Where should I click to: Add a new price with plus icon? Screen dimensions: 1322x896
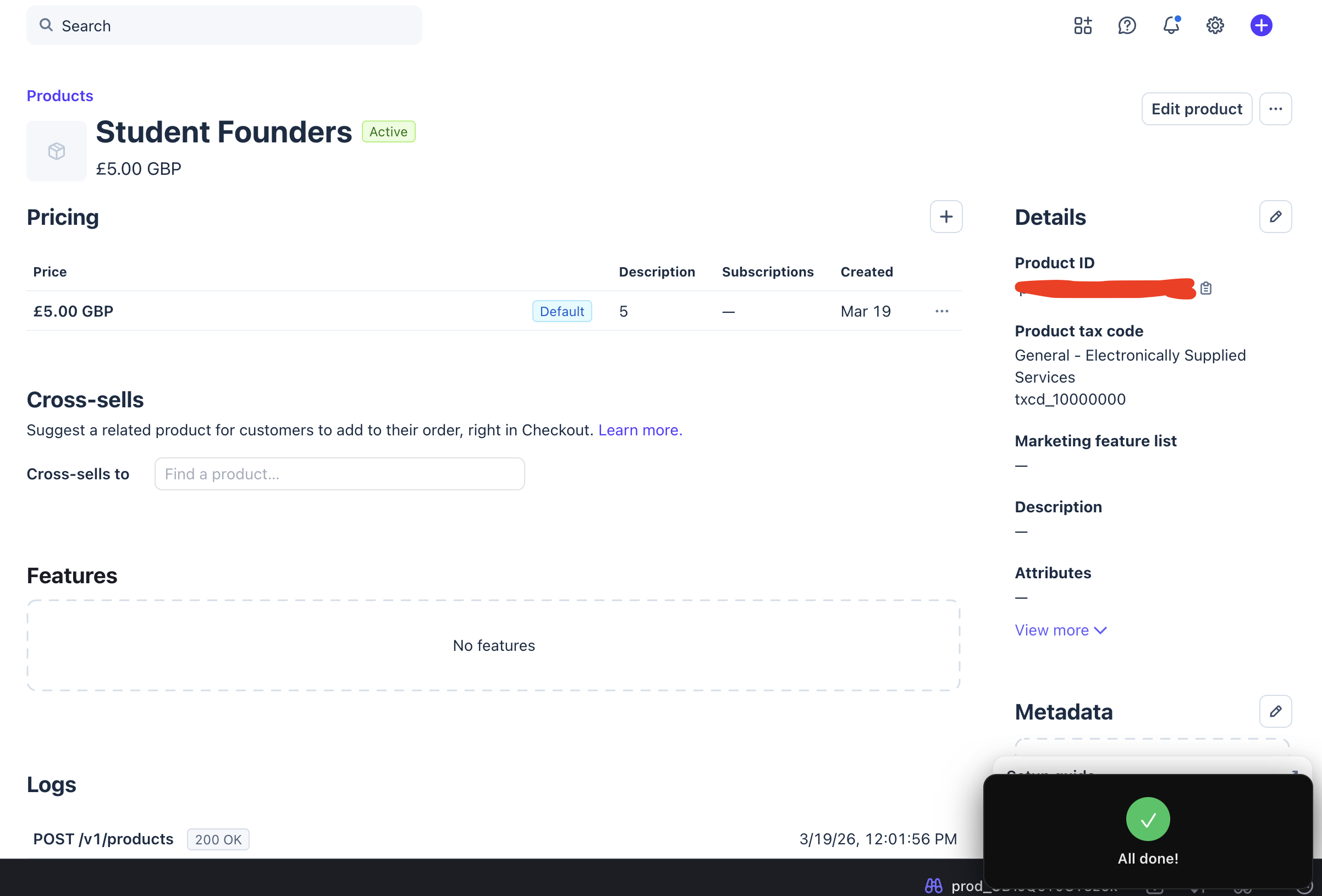pyautogui.click(x=945, y=217)
